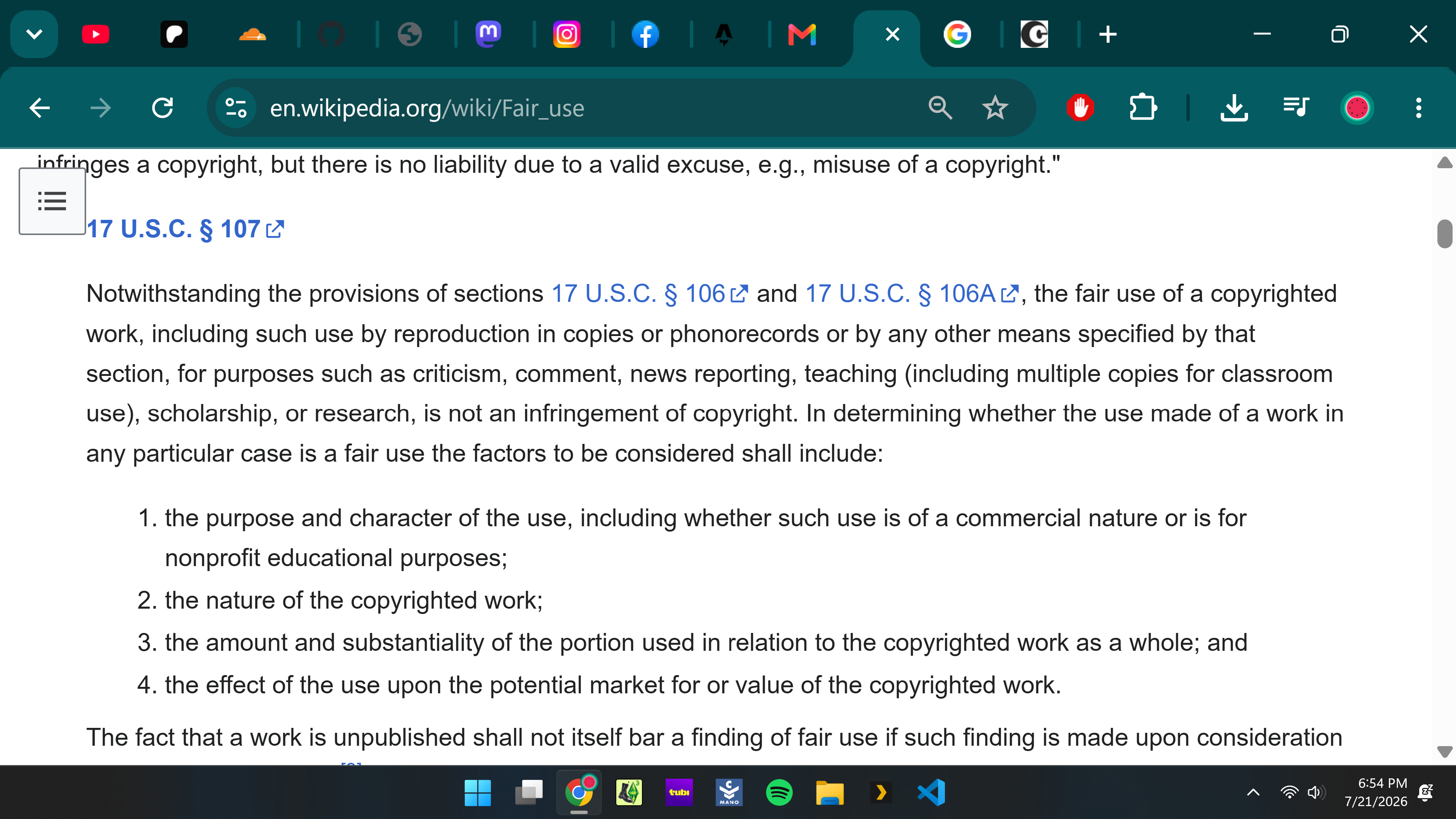Go forward to the next page
Image resolution: width=1456 pixels, height=819 pixels.
(101, 107)
